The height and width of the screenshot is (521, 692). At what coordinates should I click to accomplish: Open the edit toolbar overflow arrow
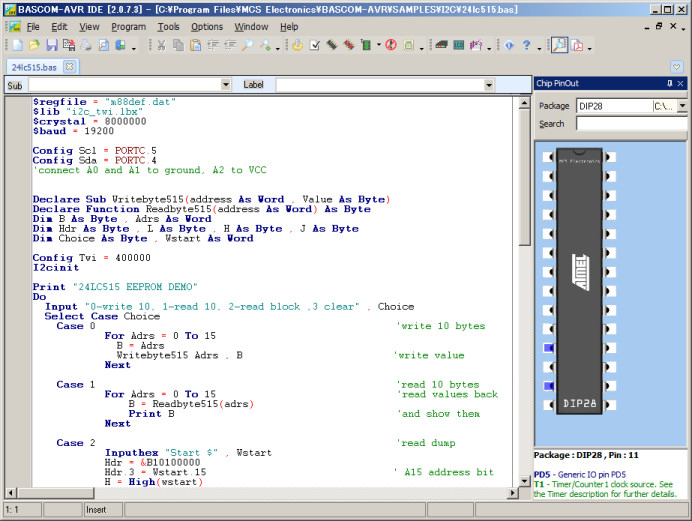point(278,48)
